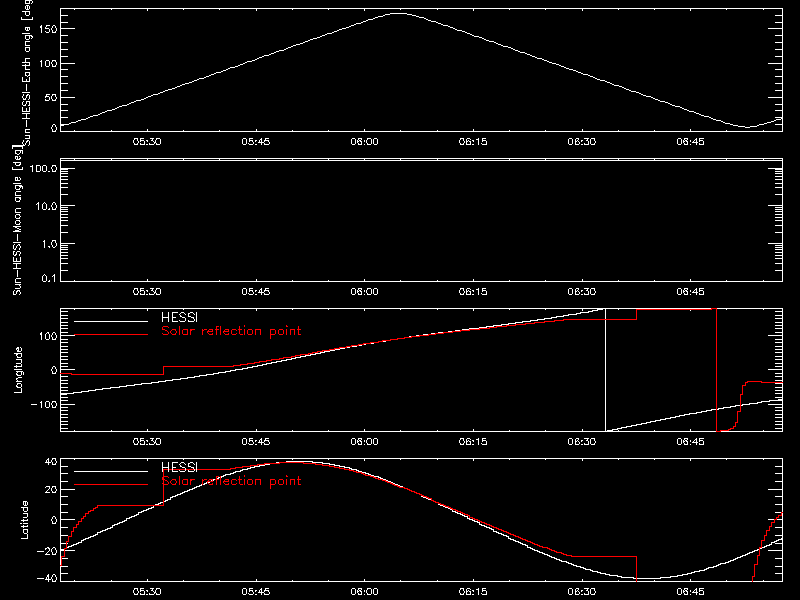Click the 20 tick on Latitude axis
800x600 pixels.
pos(51,490)
